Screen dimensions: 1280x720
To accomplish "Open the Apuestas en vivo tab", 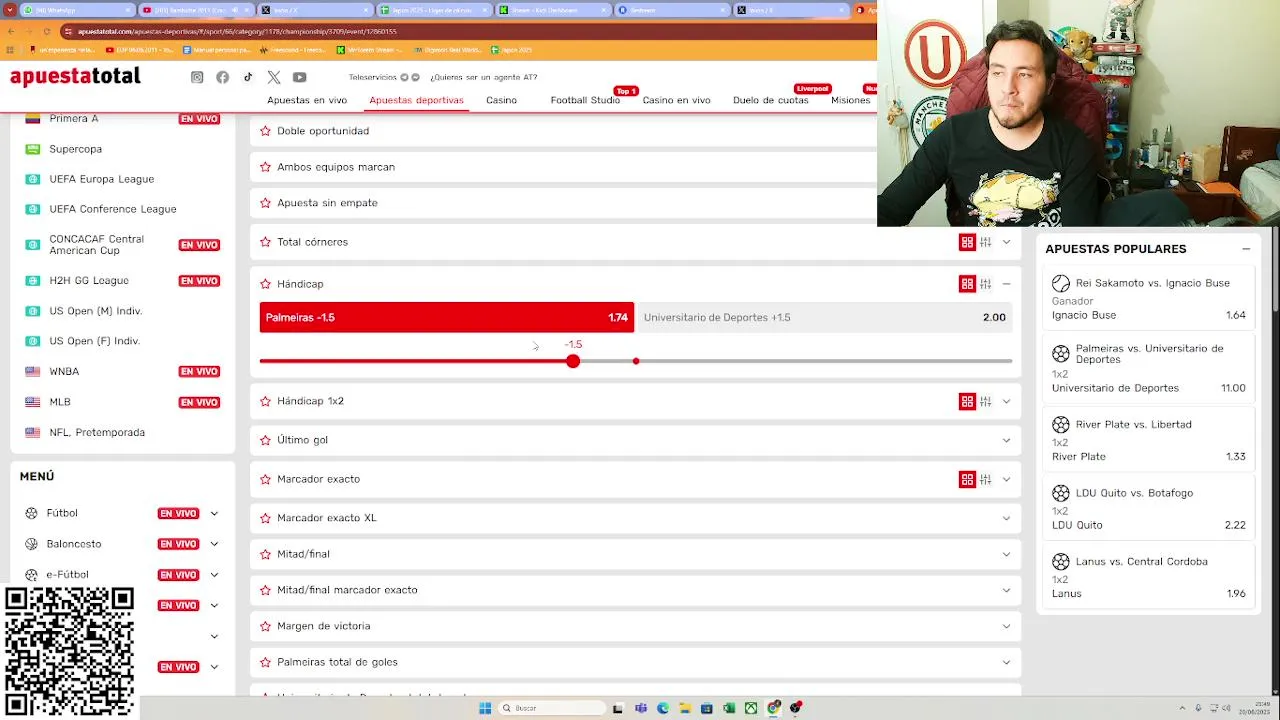I will pyautogui.click(x=307, y=100).
